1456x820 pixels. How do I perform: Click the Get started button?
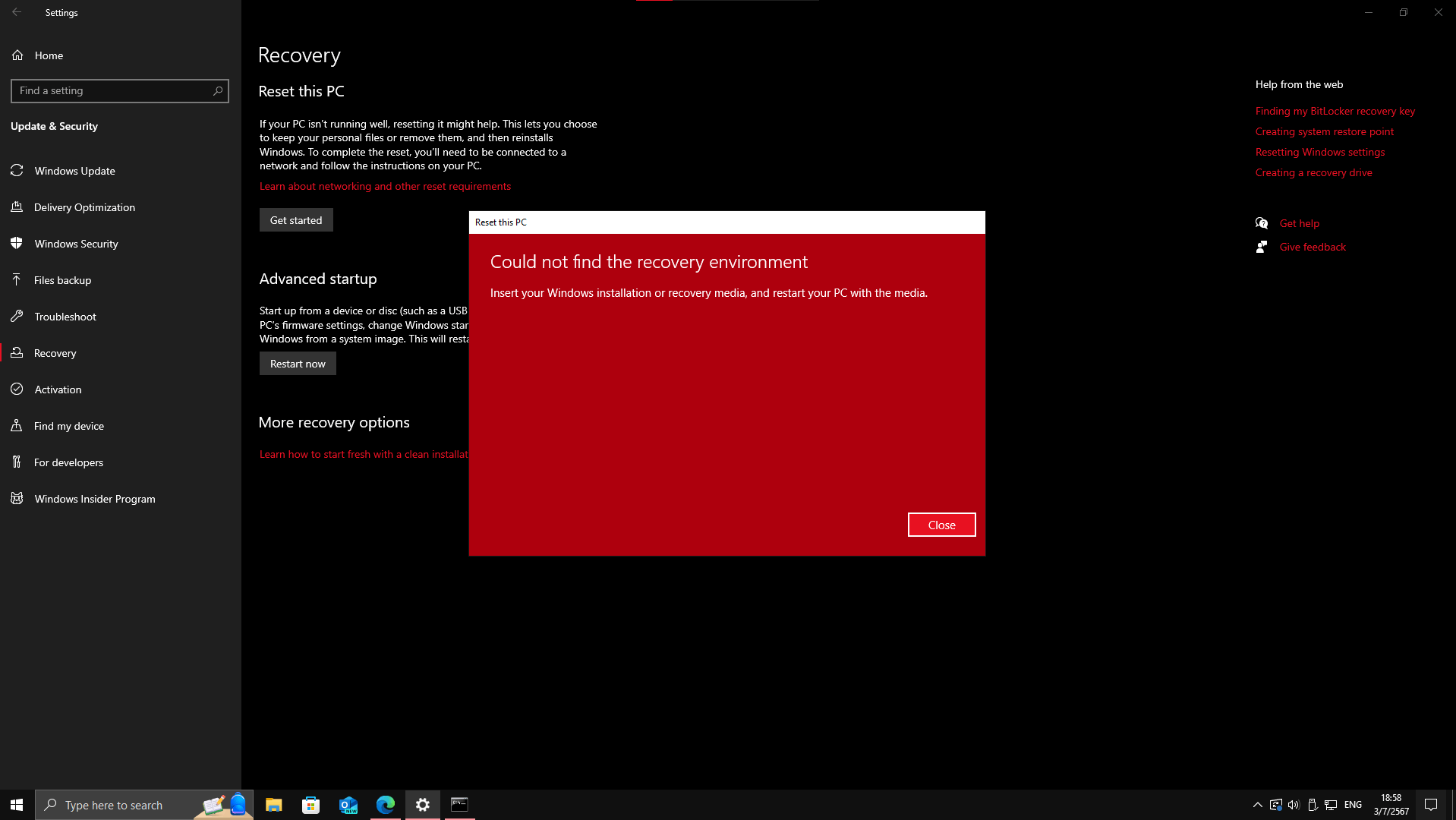click(296, 220)
